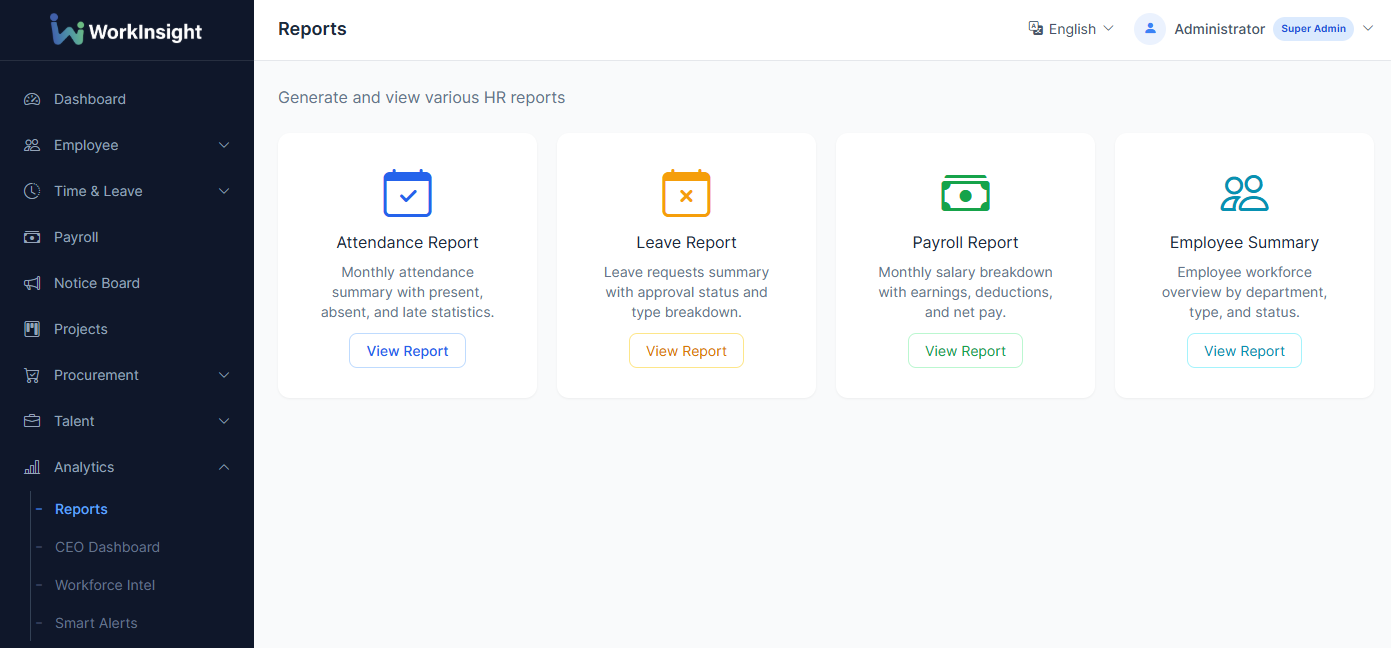Image resolution: width=1391 pixels, height=648 pixels.
Task: View the Attendance Report
Action: (407, 351)
